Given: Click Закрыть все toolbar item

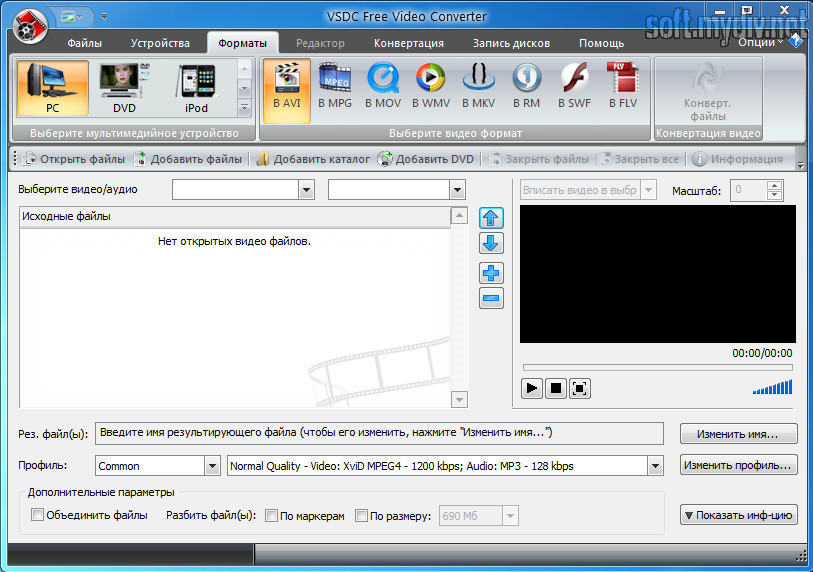Looking at the screenshot, I should [638, 159].
